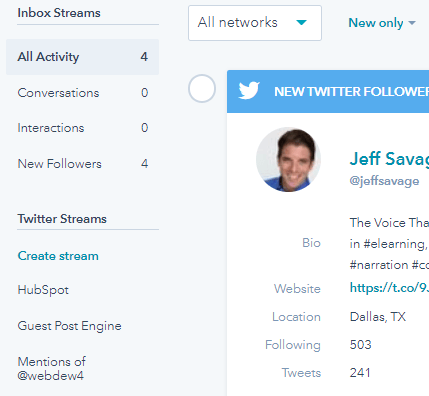Click Create stream link
The image size is (429, 396).
click(58, 256)
